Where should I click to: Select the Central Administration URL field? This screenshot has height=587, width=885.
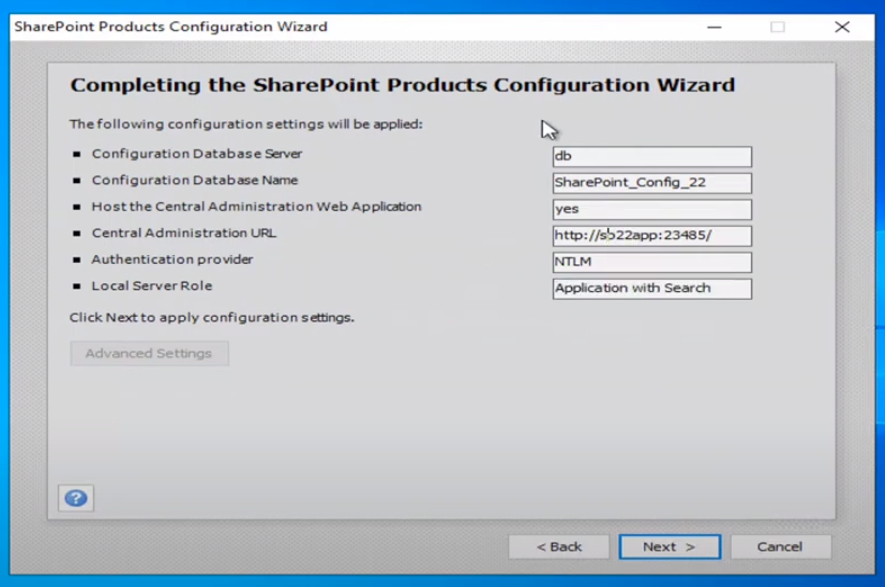tap(651, 235)
